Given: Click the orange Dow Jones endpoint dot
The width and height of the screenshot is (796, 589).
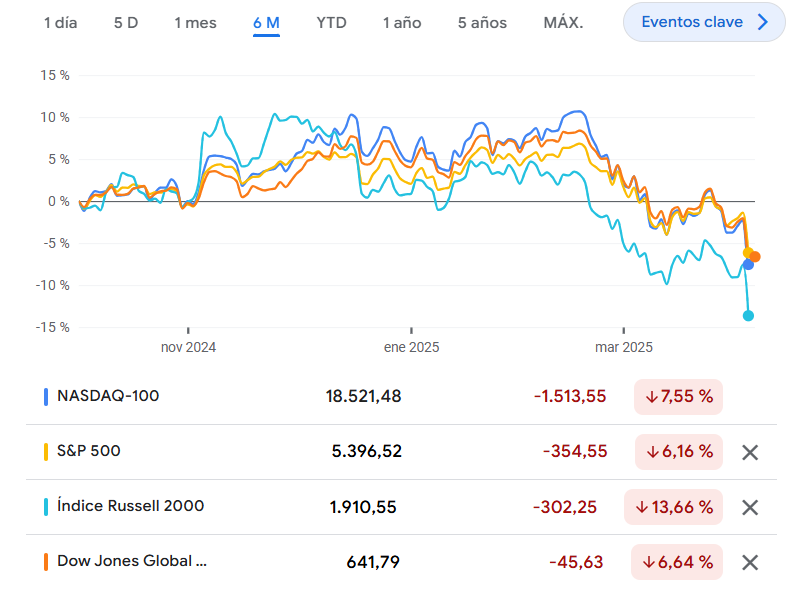Looking at the screenshot, I should click(755, 257).
